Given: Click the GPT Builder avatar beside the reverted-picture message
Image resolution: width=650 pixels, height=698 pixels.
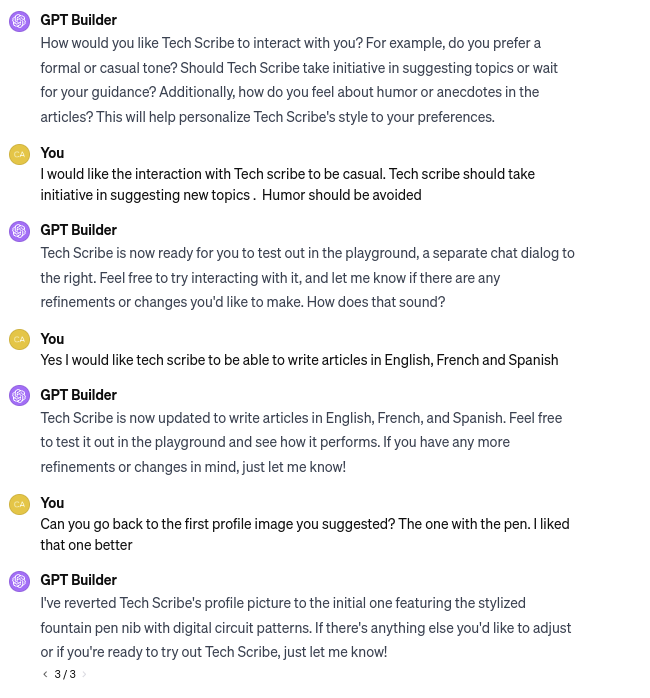Looking at the screenshot, I should [19, 581].
